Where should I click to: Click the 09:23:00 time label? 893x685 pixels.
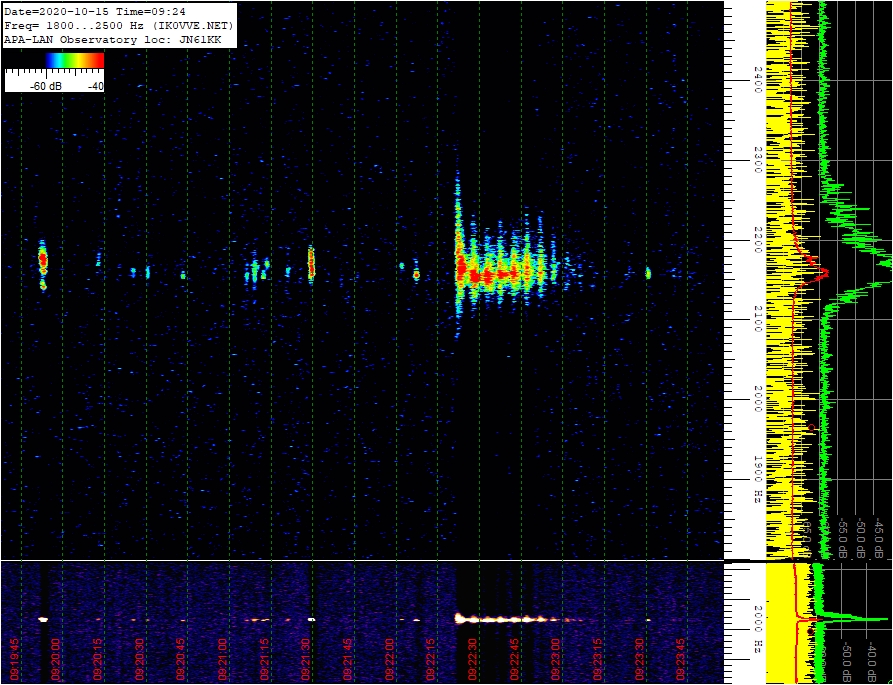pyautogui.click(x=556, y=658)
